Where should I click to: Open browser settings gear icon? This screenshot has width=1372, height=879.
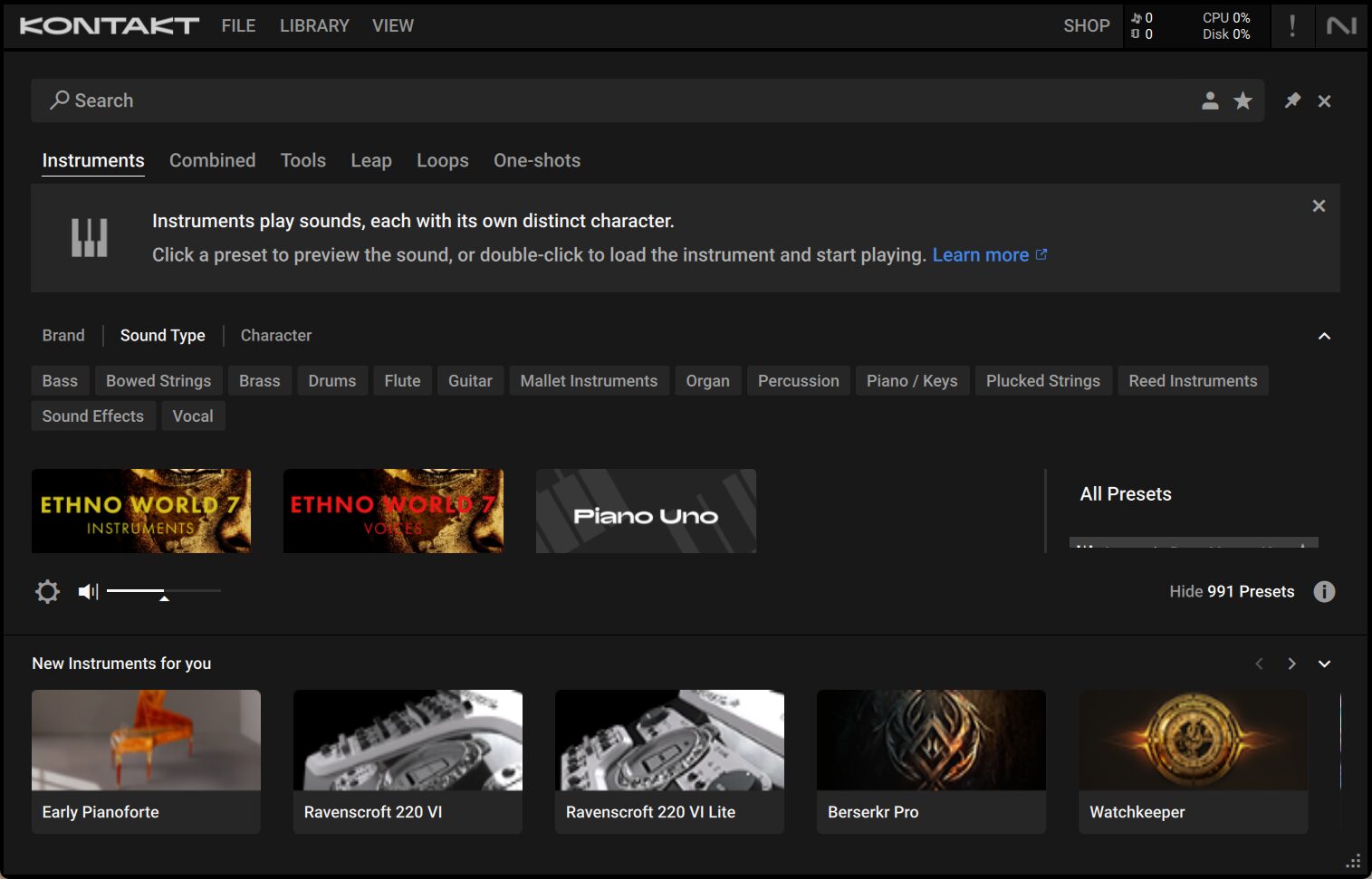[x=47, y=592]
